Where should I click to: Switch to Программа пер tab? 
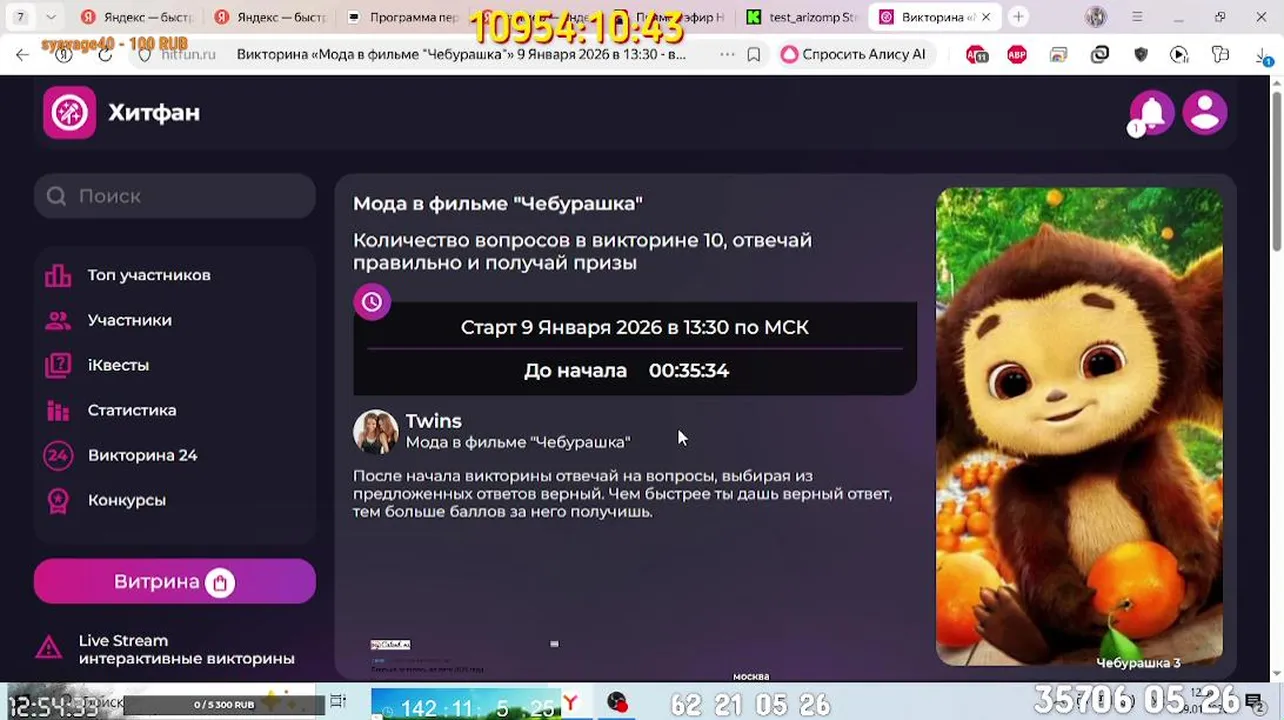click(x=403, y=17)
